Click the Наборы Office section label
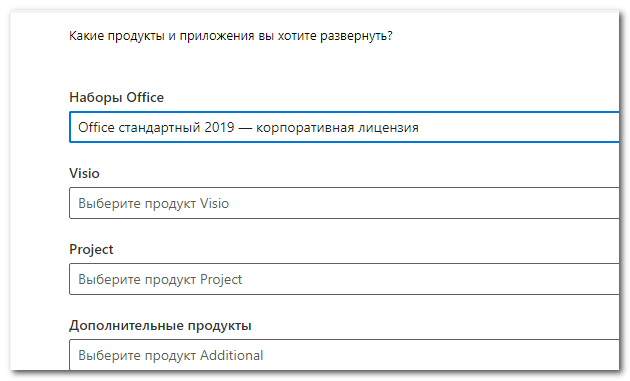This screenshot has width=630, height=381. [x=117, y=97]
